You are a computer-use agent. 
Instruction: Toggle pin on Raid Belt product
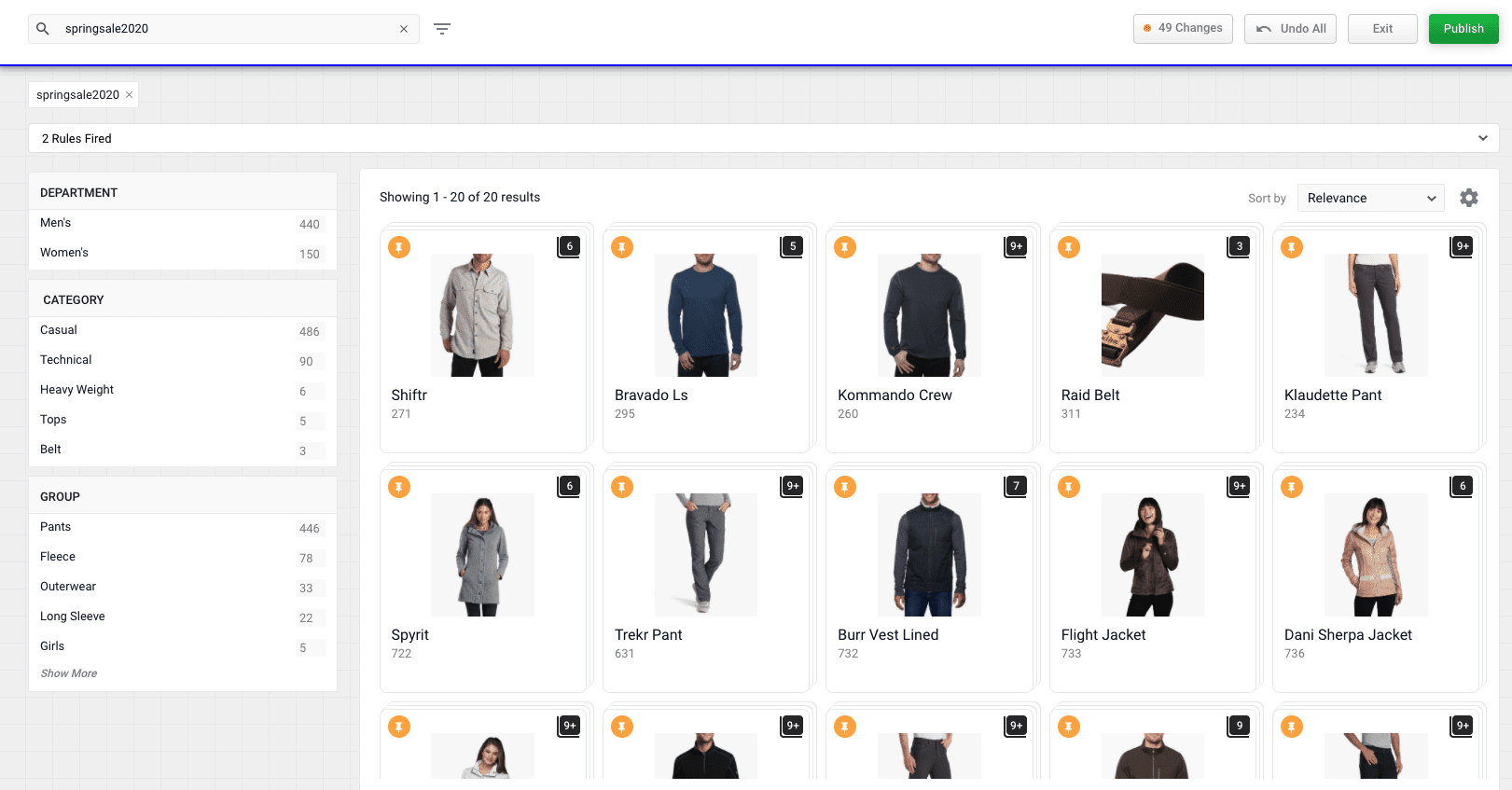pos(1069,247)
